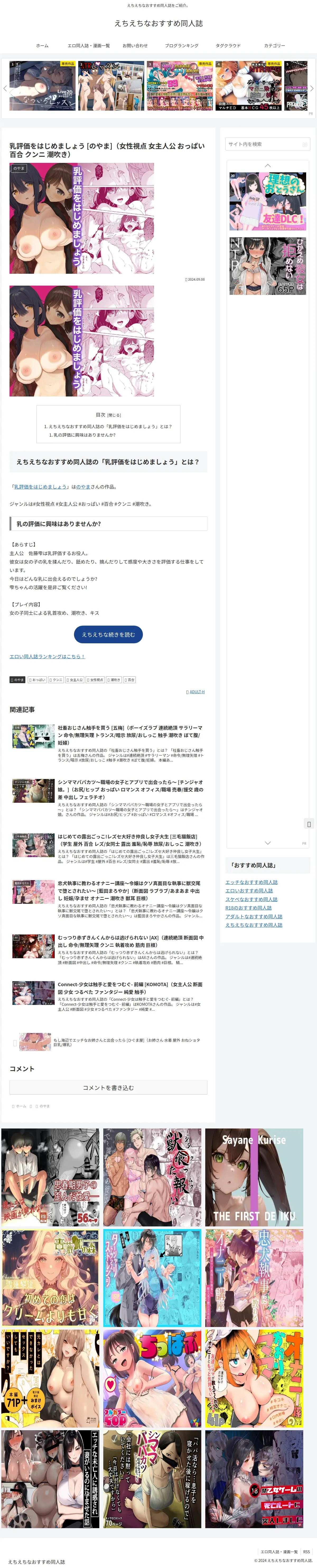The height and width of the screenshot is (1568, 317).
Task: Click the footer エロ同人誌・漫画一覧 link
Action: tap(279, 1552)
